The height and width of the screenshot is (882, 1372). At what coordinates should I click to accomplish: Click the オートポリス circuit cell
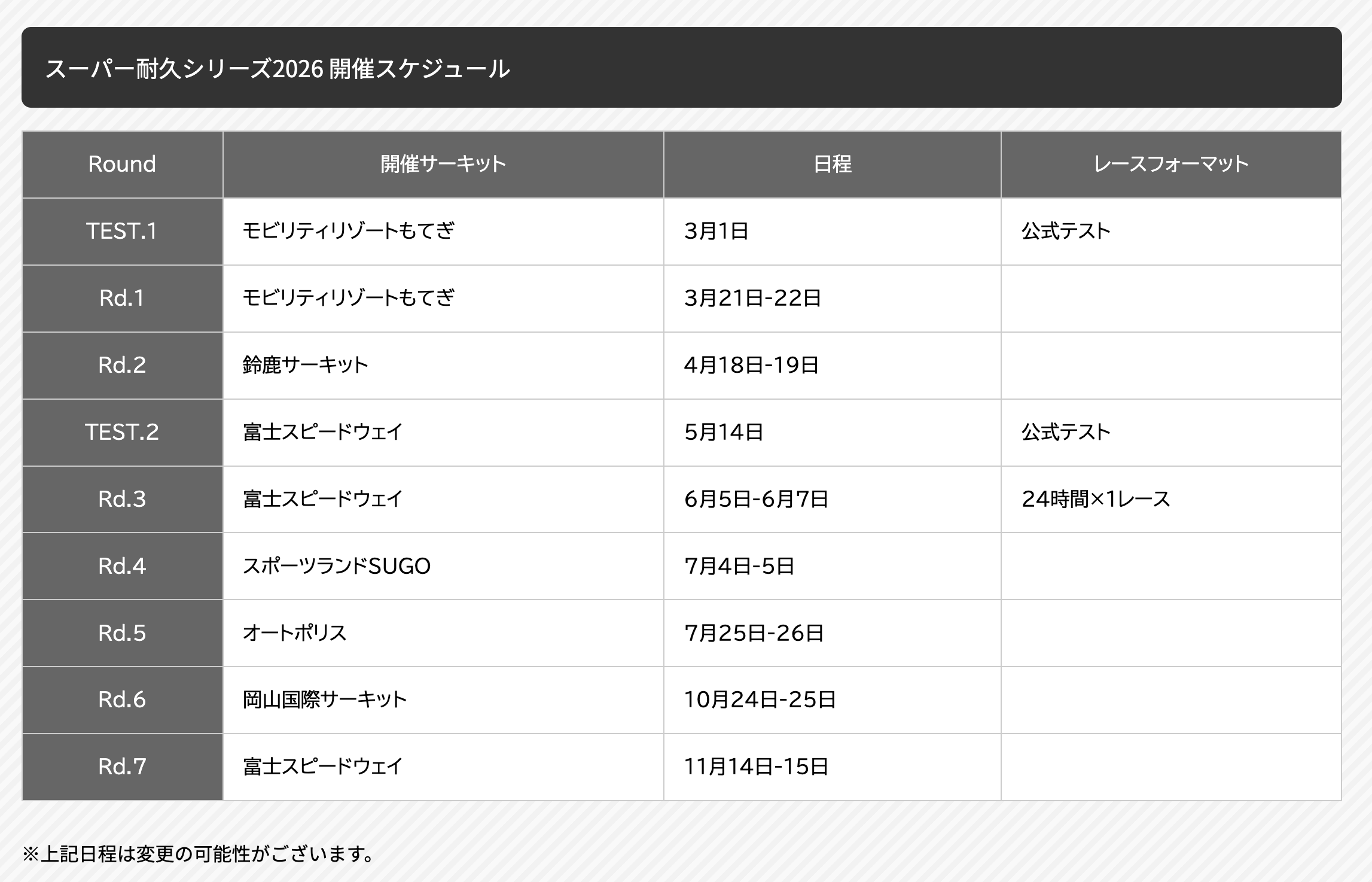pyautogui.click(x=295, y=633)
